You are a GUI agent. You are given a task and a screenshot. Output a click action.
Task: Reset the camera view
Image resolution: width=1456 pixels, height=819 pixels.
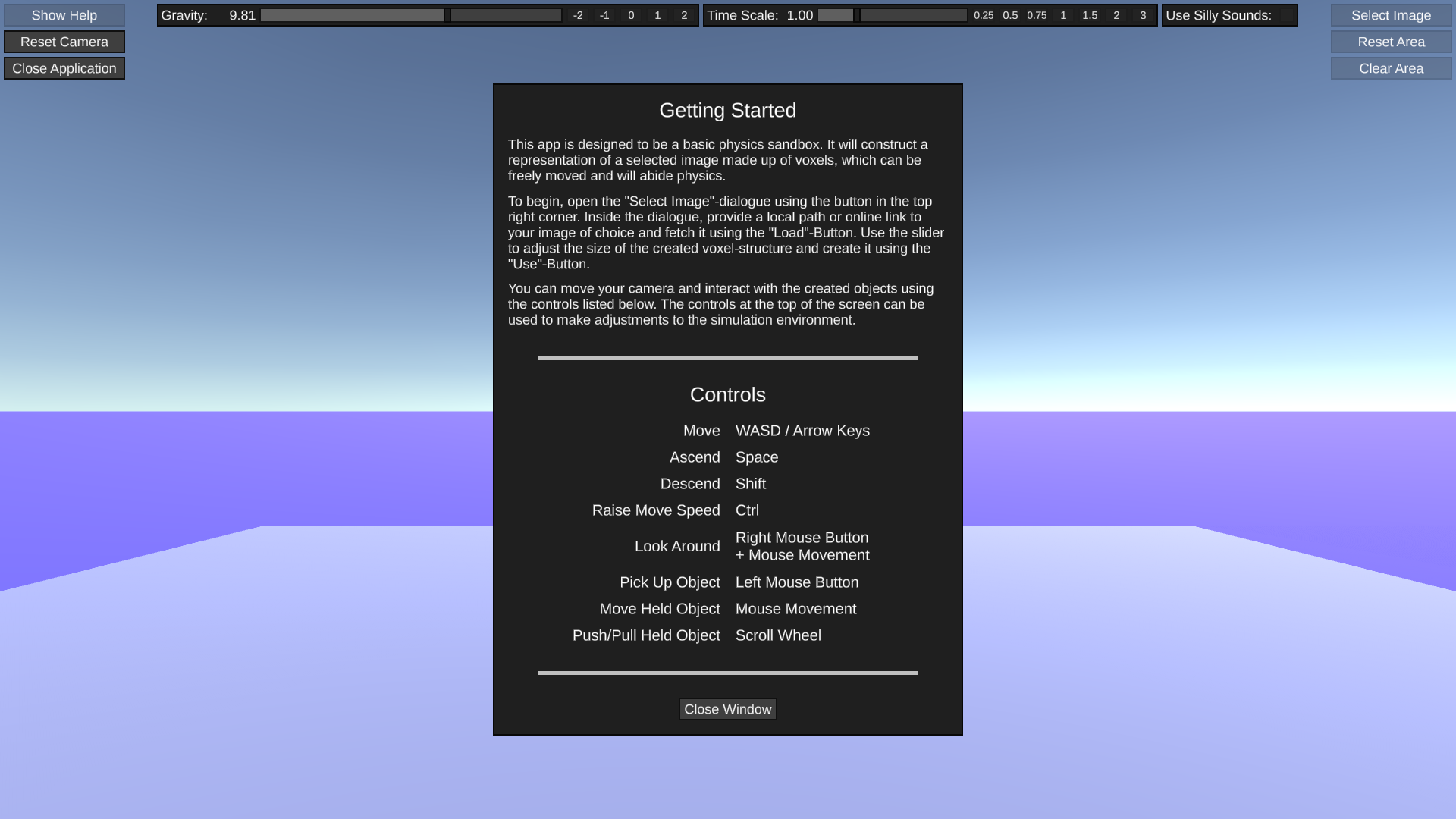click(64, 42)
